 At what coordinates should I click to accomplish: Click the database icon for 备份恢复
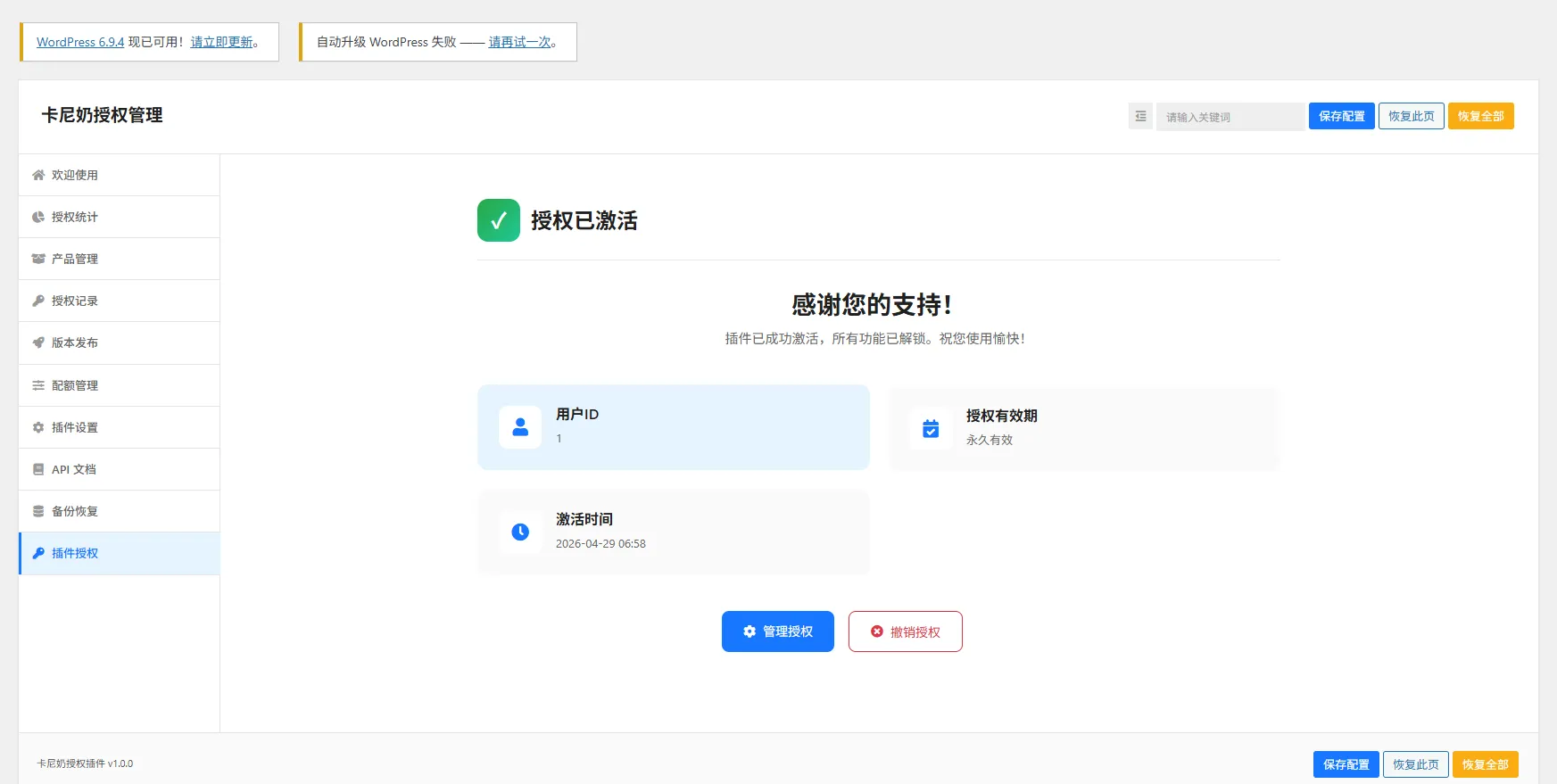tap(38, 511)
